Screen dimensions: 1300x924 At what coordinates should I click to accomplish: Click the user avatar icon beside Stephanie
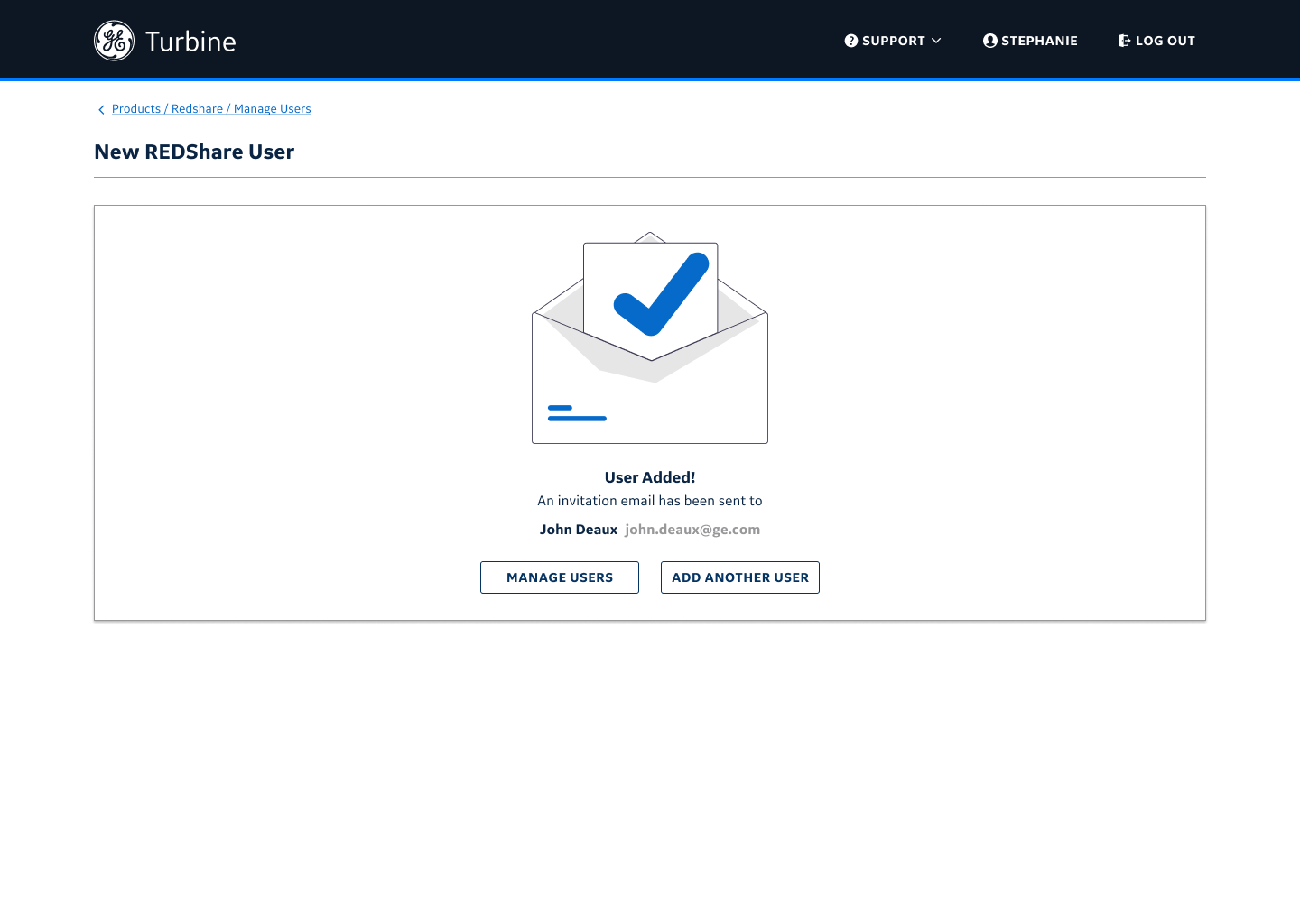click(x=989, y=41)
